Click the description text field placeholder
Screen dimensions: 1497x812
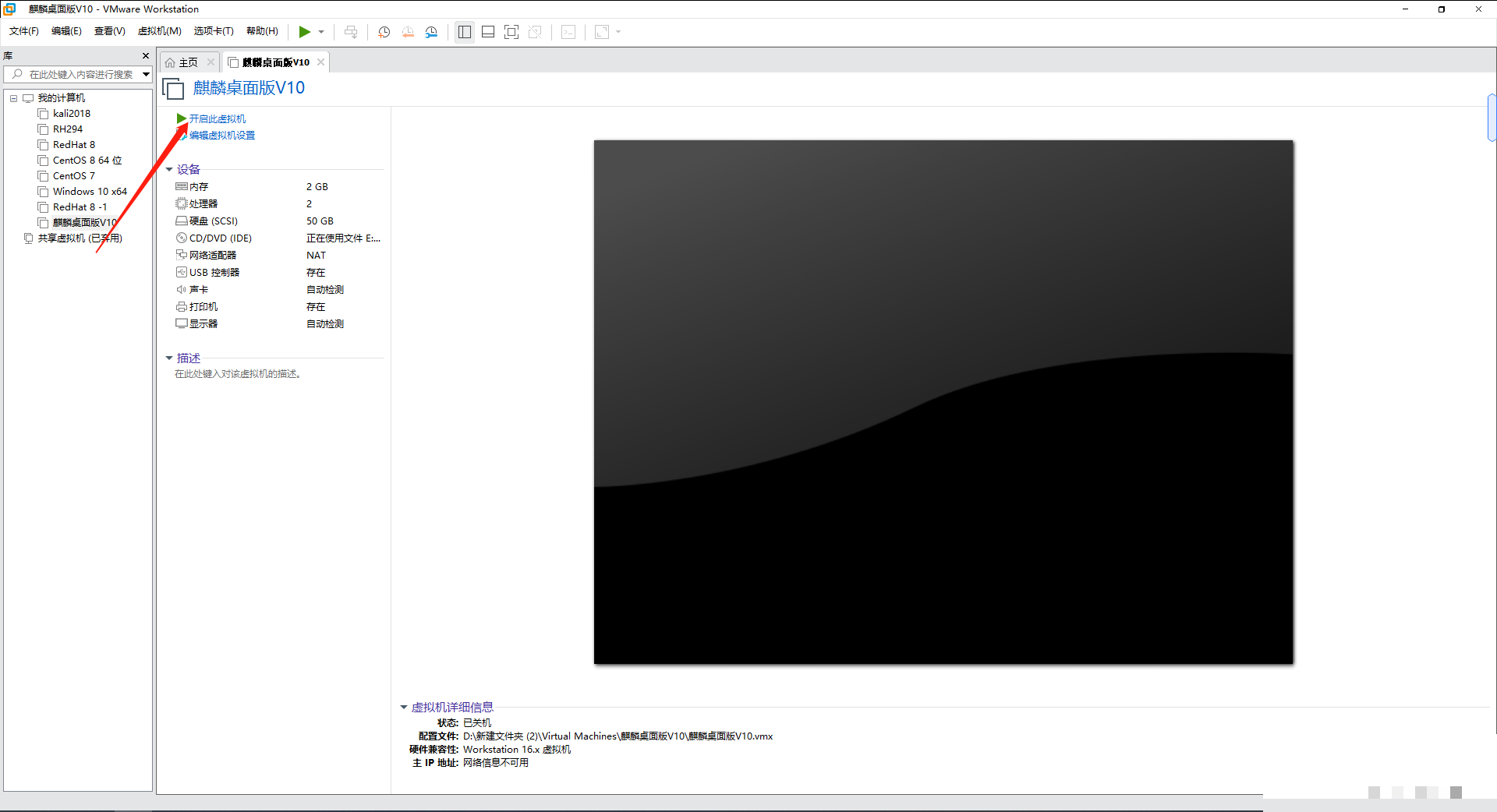click(238, 374)
